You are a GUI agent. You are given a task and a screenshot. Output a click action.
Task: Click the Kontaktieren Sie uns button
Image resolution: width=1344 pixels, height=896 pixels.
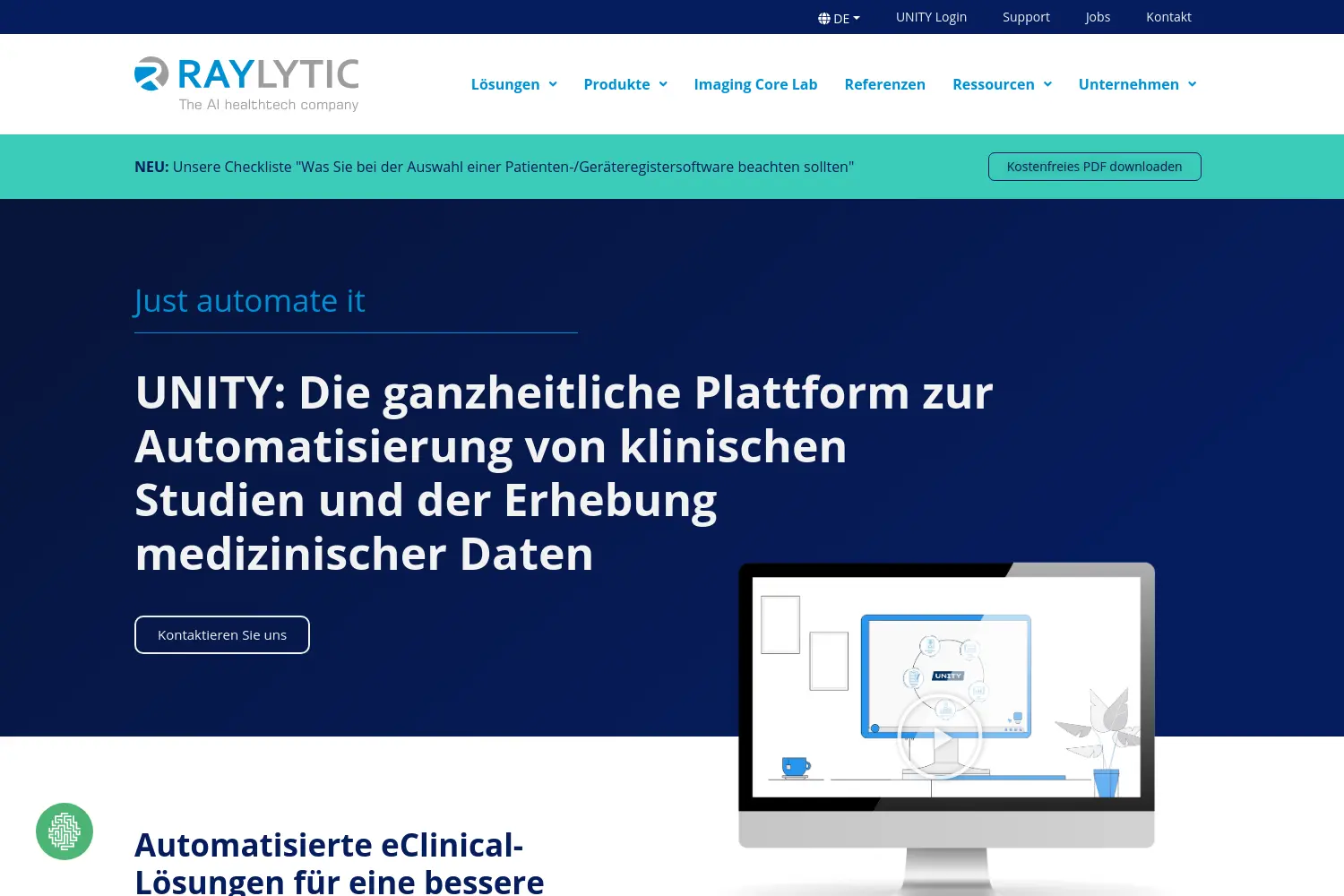(222, 634)
